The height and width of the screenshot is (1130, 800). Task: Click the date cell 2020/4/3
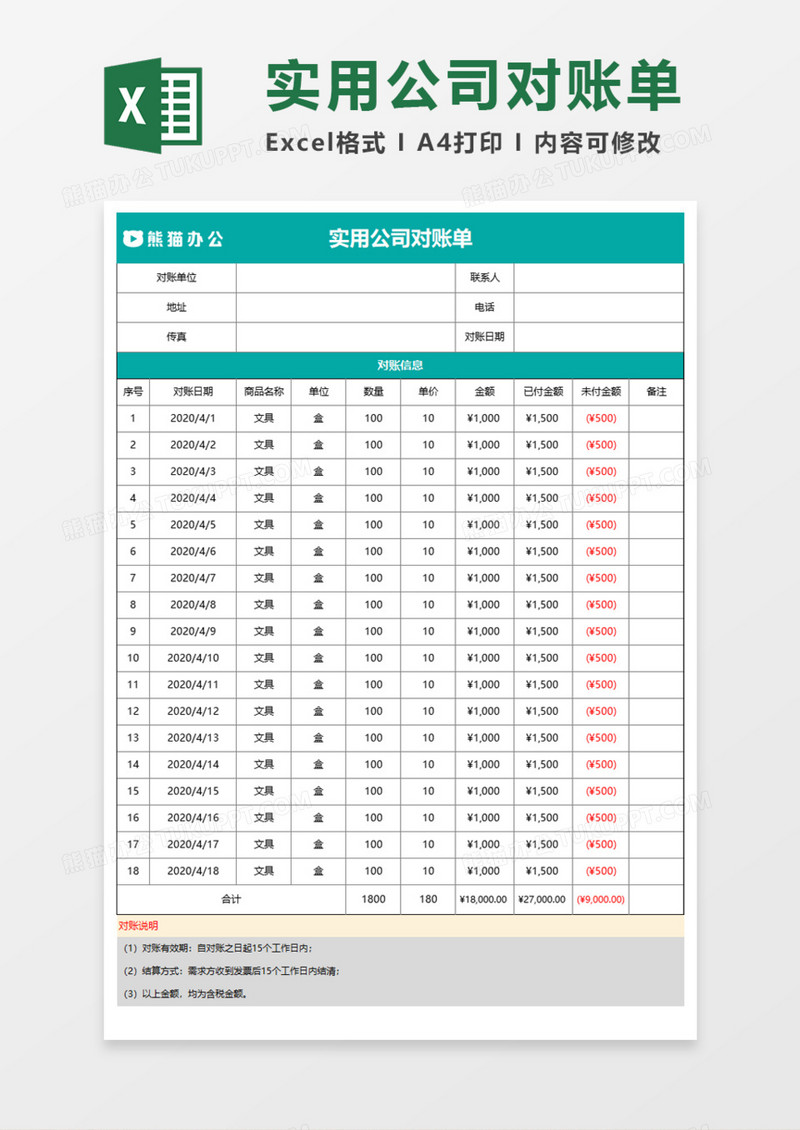tap(192, 471)
